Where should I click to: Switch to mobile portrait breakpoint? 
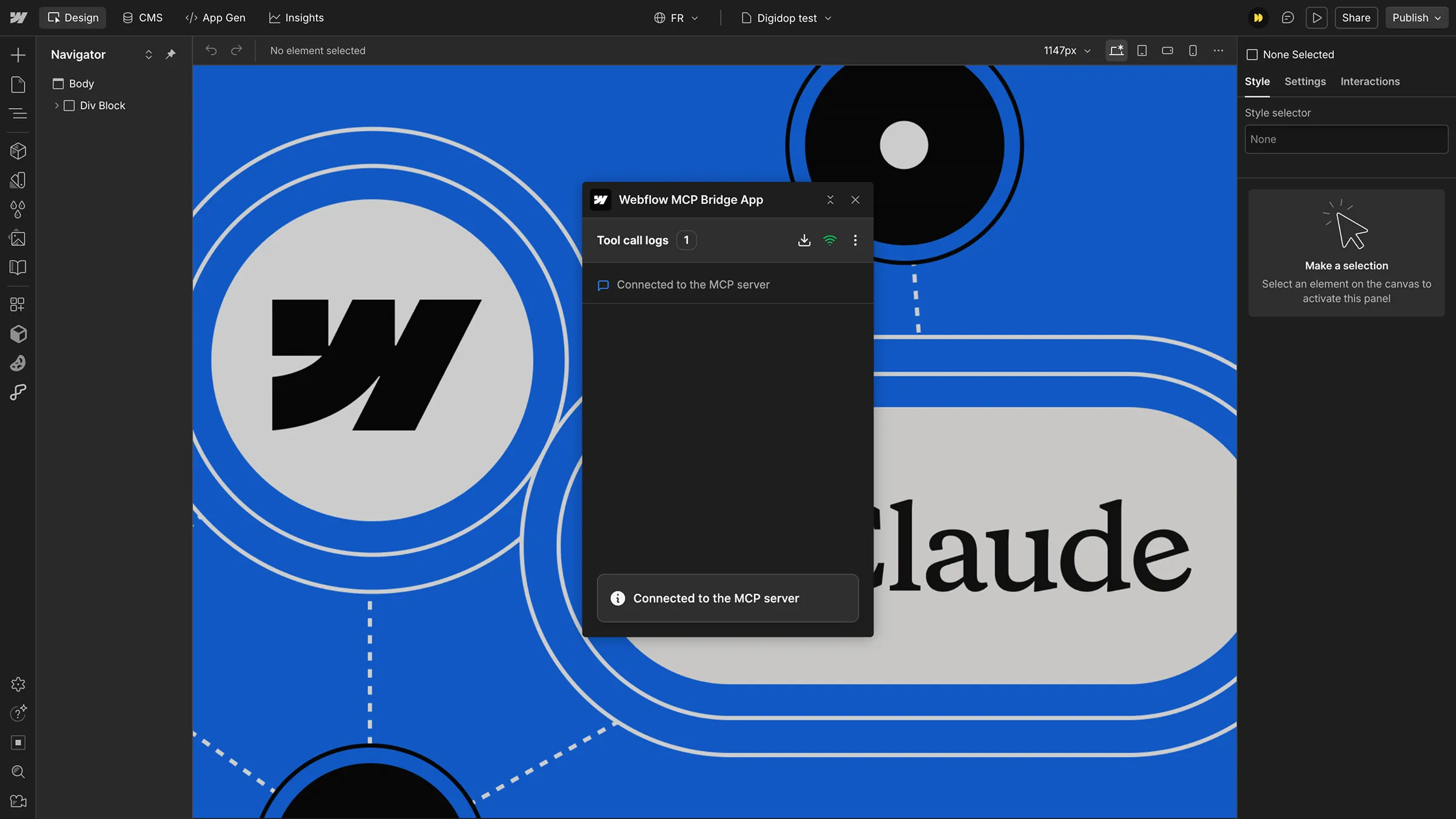pyautogui.click(x=1193, y=50)
